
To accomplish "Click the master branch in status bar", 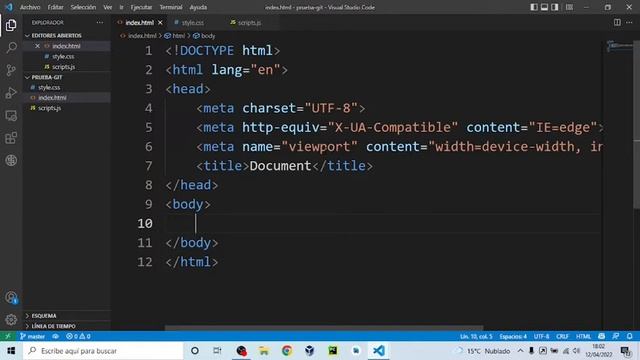I will (33, 336).
